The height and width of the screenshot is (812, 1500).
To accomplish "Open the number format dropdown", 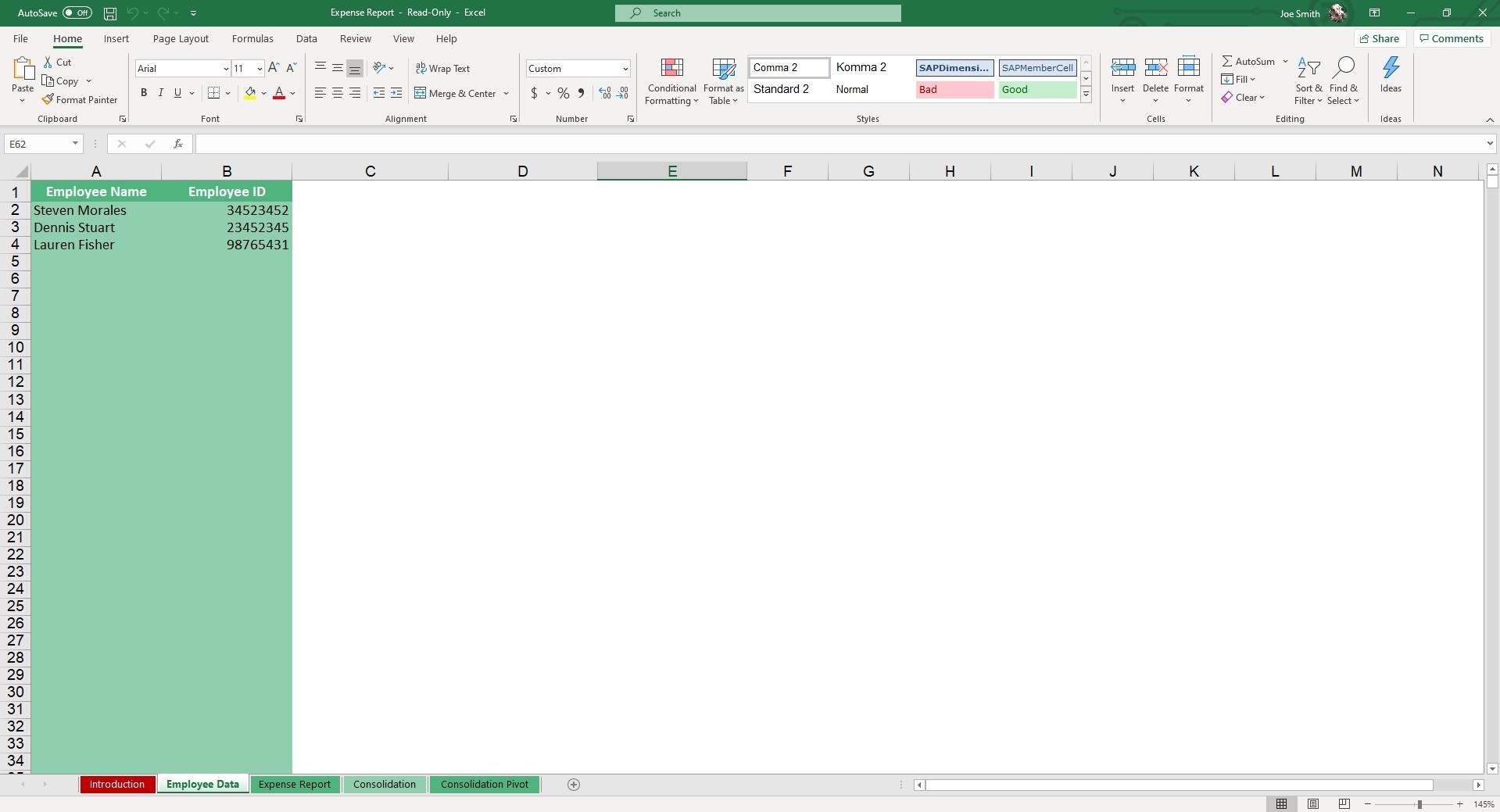I will coord(625,69).
